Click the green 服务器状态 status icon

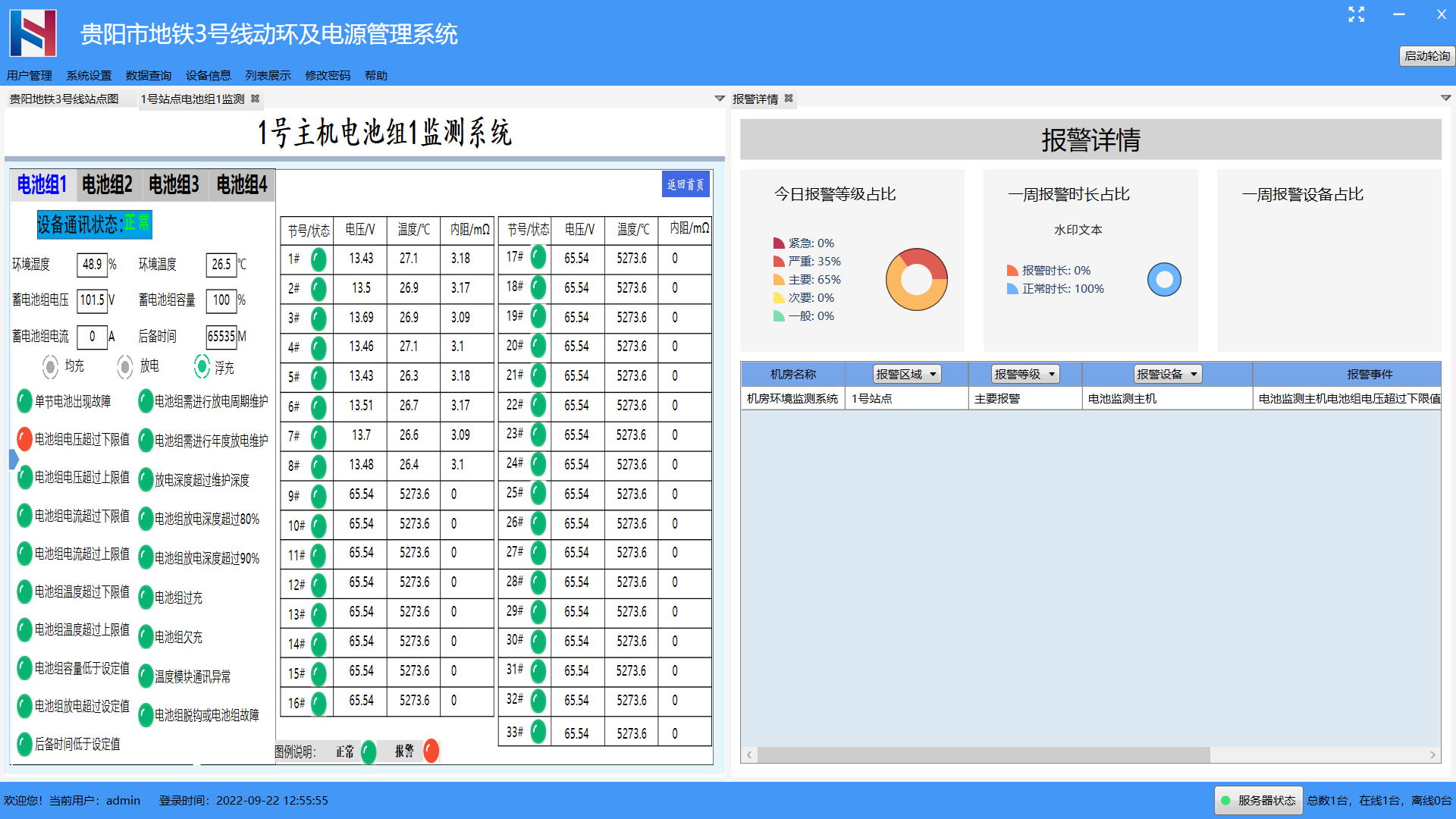click(x=1225, y=800)
